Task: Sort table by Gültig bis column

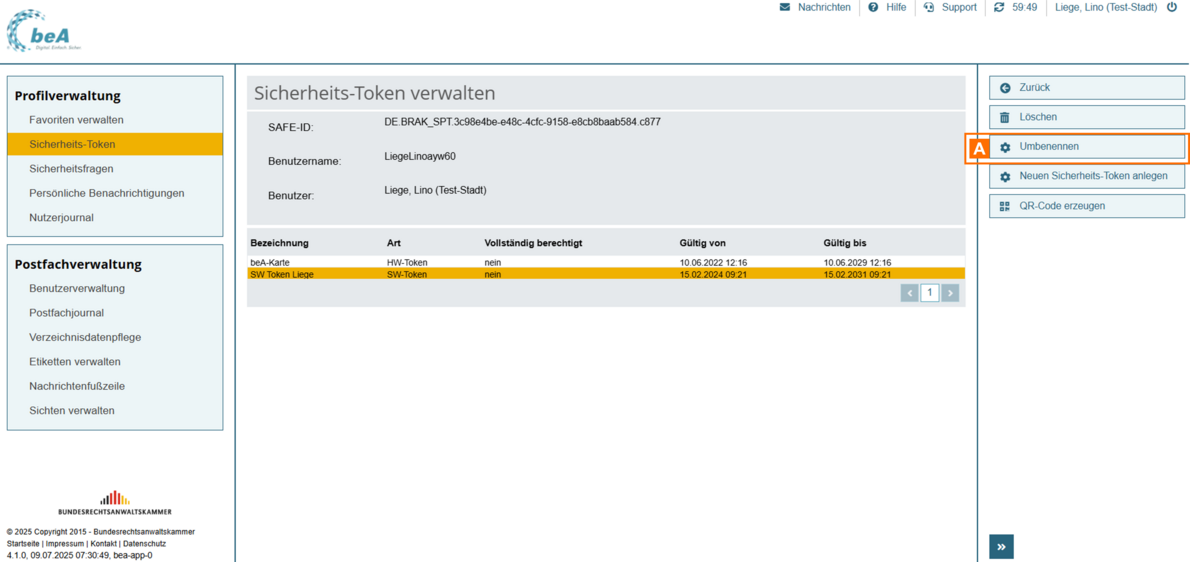Action: pyautogui.click(x=844, y=243)
